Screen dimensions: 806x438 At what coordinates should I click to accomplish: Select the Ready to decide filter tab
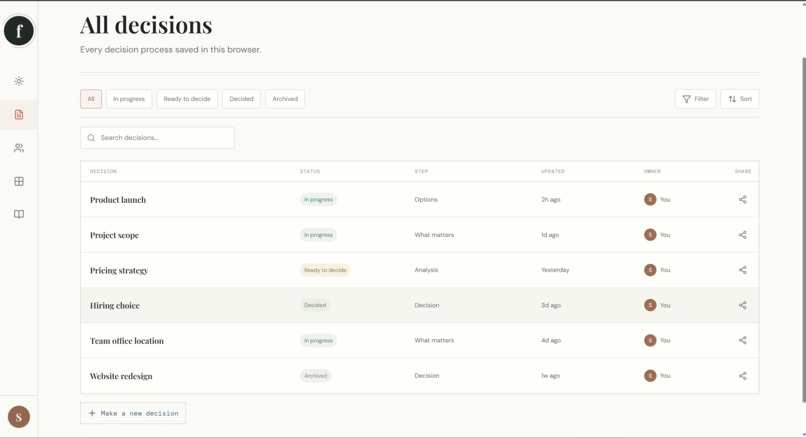click(187, 99)
